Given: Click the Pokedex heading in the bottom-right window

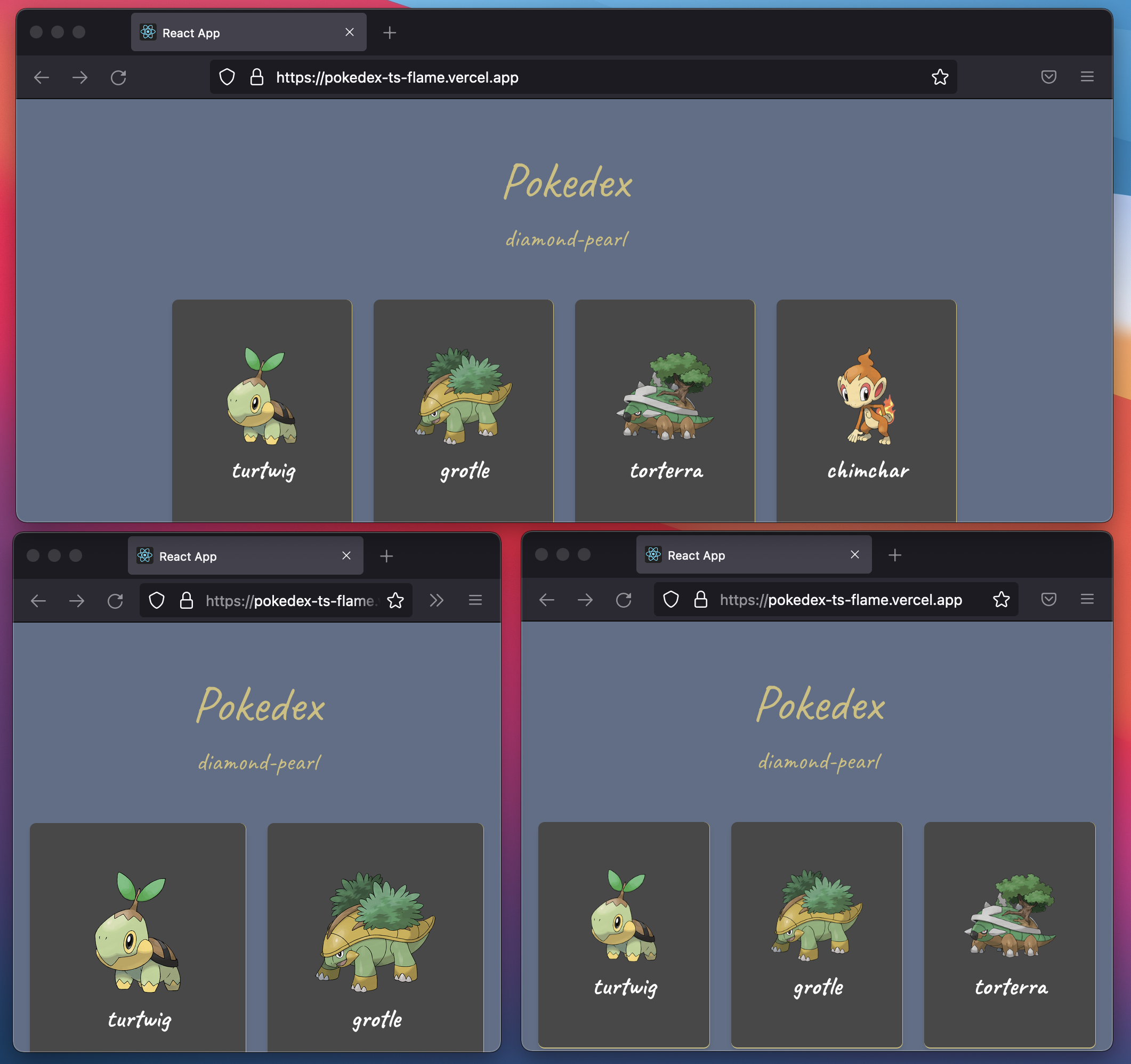Looking at the screenshot, I should 820,704.
